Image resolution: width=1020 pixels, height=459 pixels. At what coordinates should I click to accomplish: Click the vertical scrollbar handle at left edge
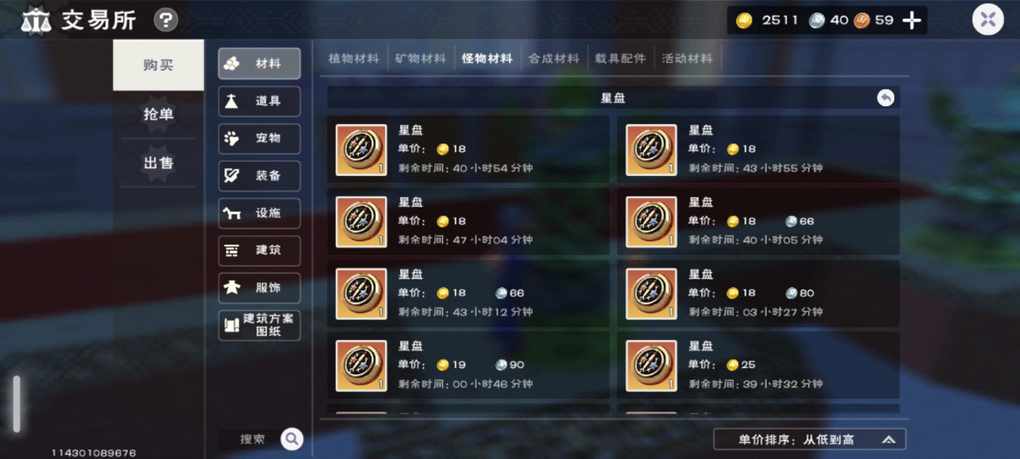tap(17, 404)
